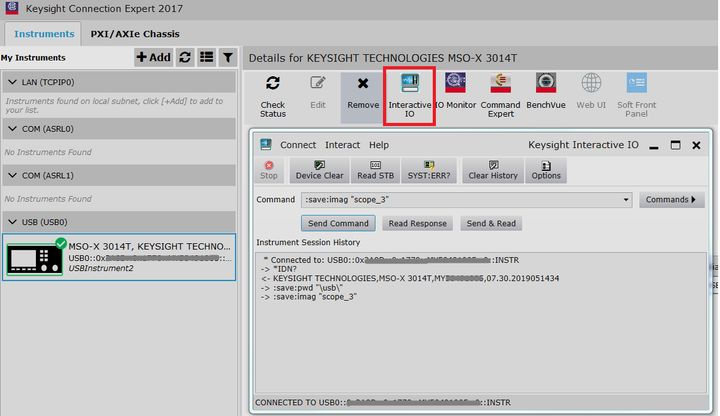Switch to the Instruments tab
The image size is (720, 416).
click(44, 34)
